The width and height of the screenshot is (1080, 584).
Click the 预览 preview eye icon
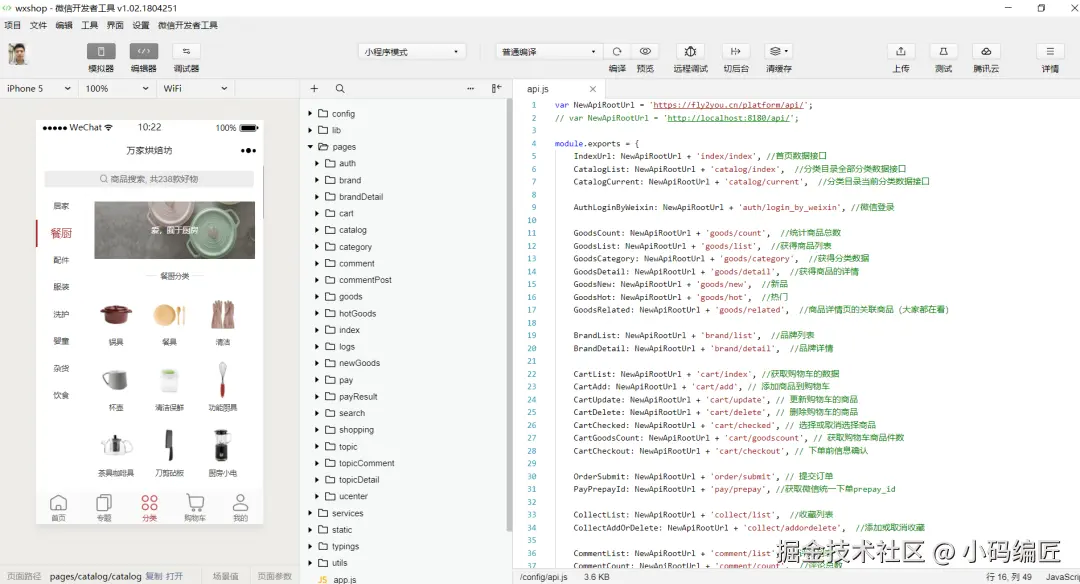point(645,51)
